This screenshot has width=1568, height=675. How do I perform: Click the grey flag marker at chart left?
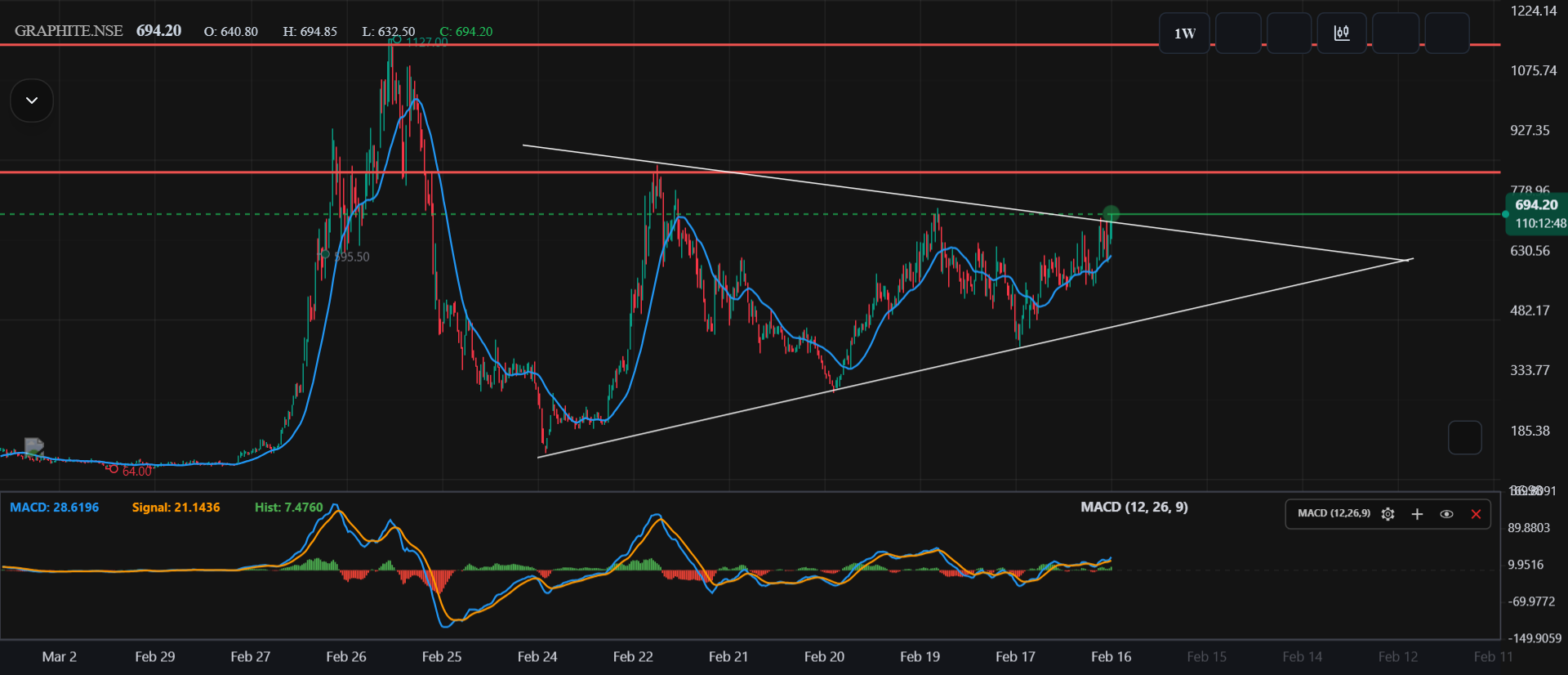33,445
